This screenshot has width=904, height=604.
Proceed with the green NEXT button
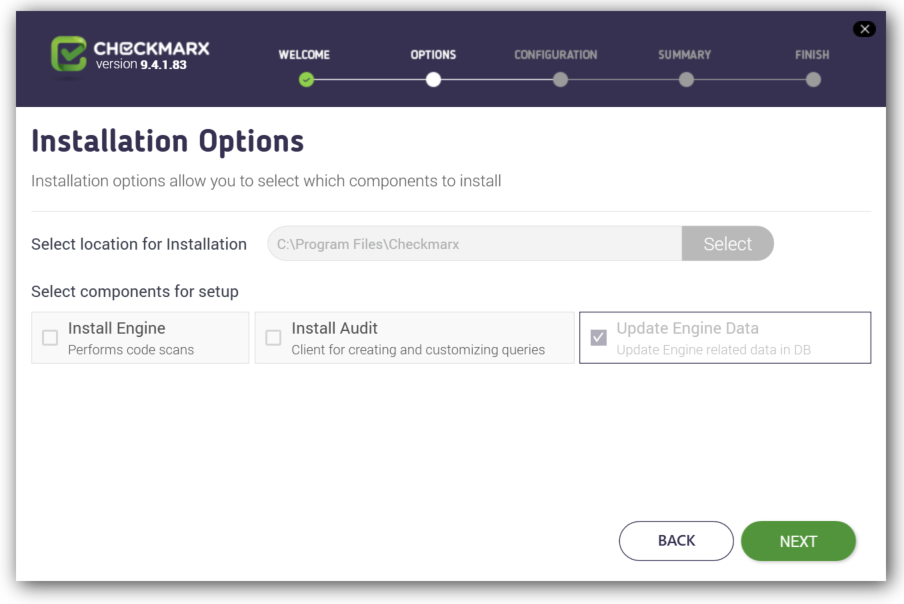pos(798,541)
